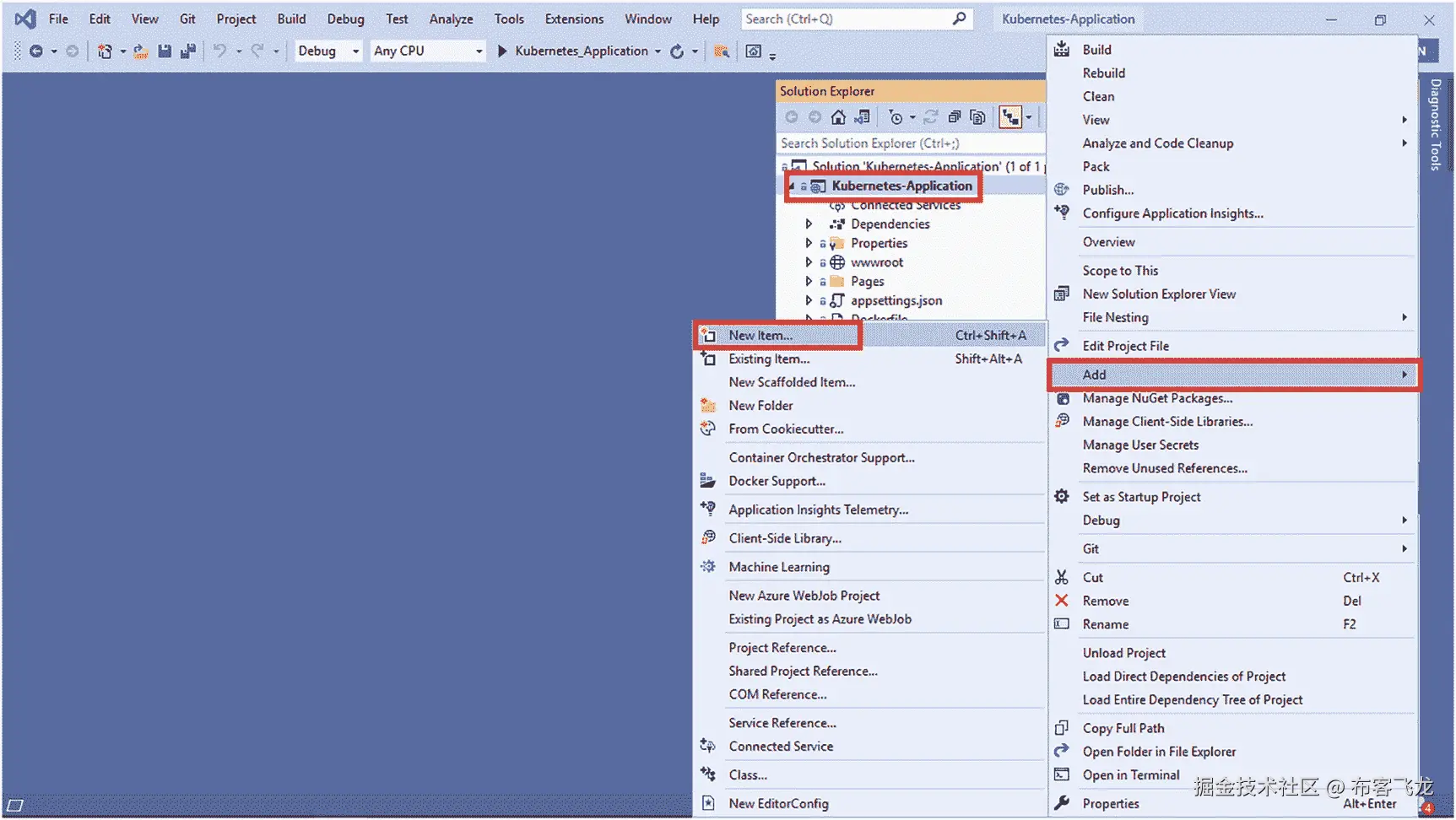Click the Search (Ctrl+Q) box
Screen dimensions: 1456x820
(x=857, y=19)
